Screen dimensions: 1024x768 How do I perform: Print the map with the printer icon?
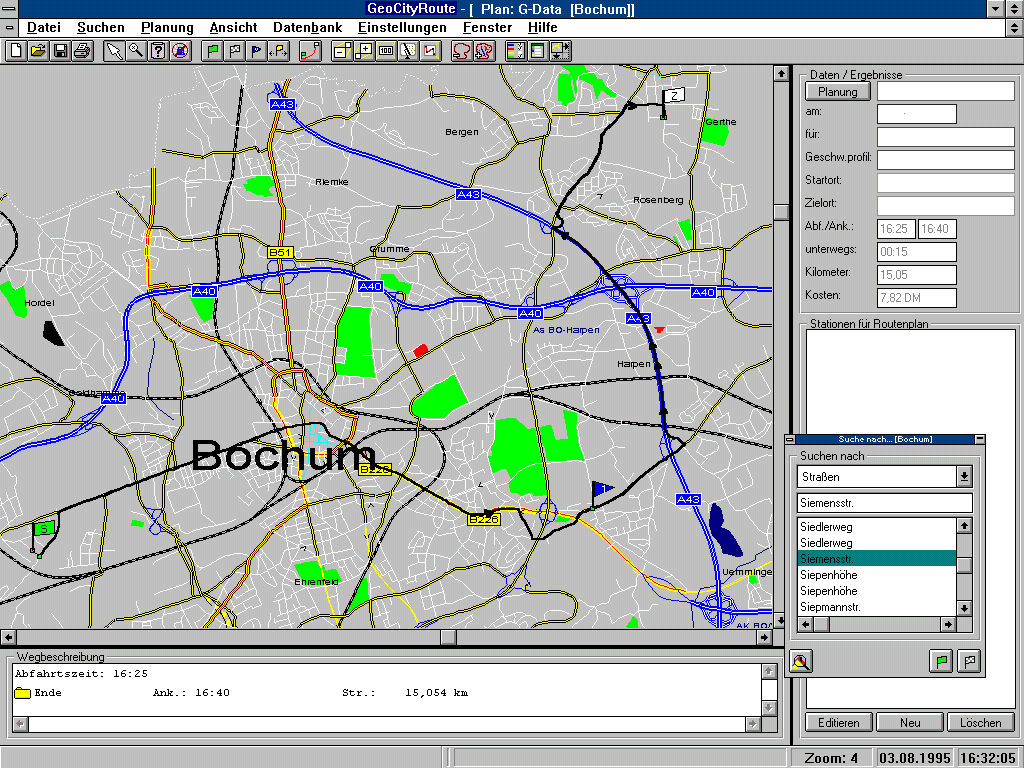pos(82,50)
